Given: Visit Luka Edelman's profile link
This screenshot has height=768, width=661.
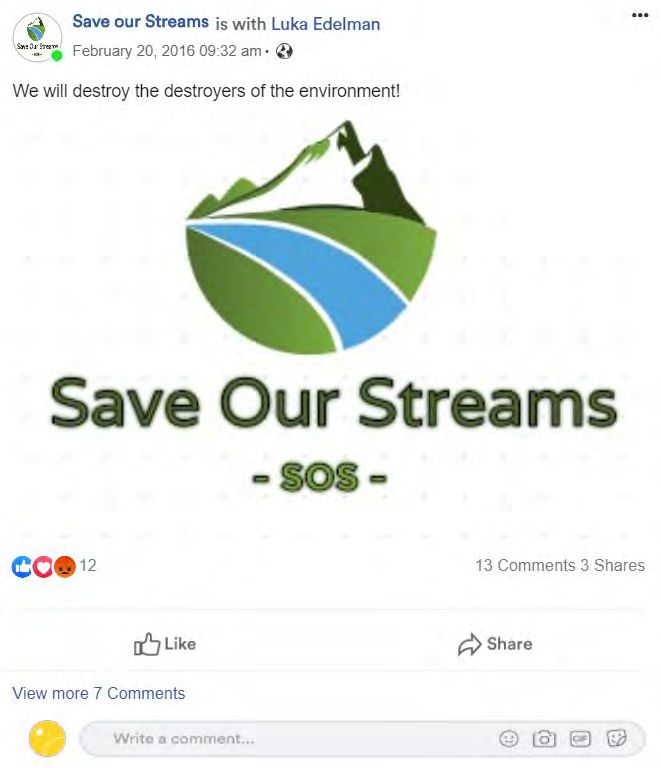Looking at the screenshot, I should [x=326, y=24].
